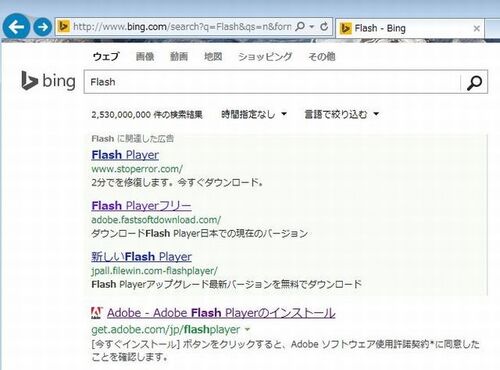This screenshot has height=370, width=500.
Task: Click the Flash に関連した広告 label
Action: [133, 139]
